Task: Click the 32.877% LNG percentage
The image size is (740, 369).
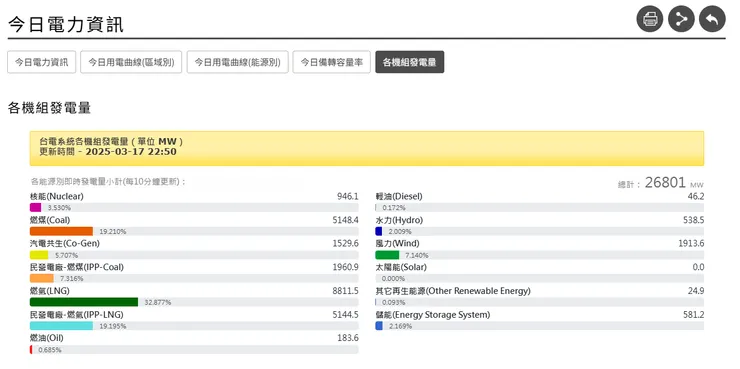Action: (158, 302)
